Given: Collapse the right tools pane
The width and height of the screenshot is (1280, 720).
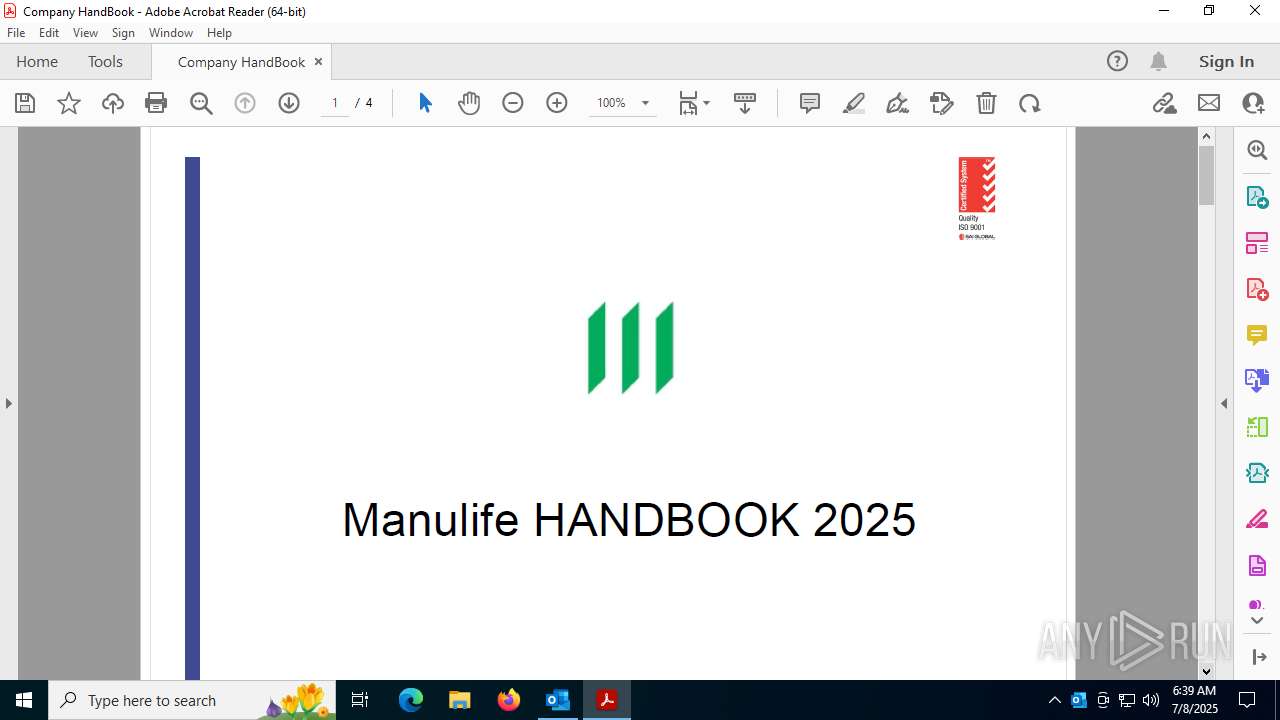Looking at the screenshot, I should pyautogui.click(x=1224, y=403).
